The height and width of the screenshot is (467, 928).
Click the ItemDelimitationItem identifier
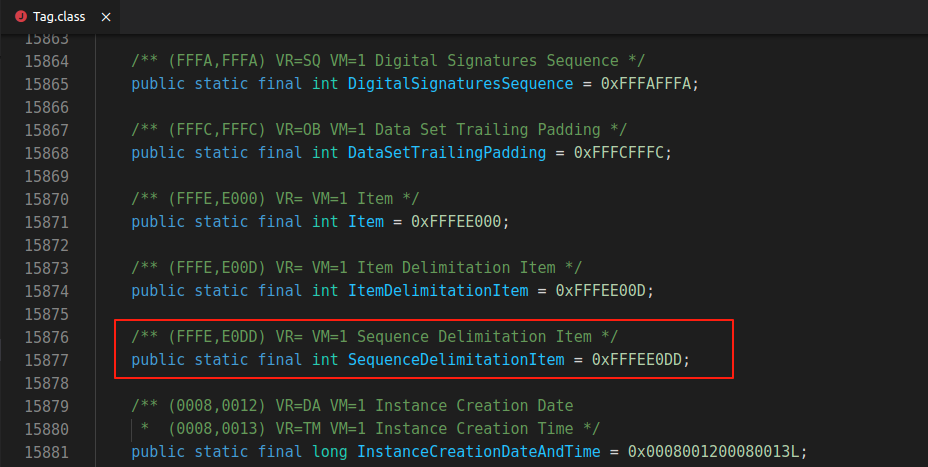438,291
